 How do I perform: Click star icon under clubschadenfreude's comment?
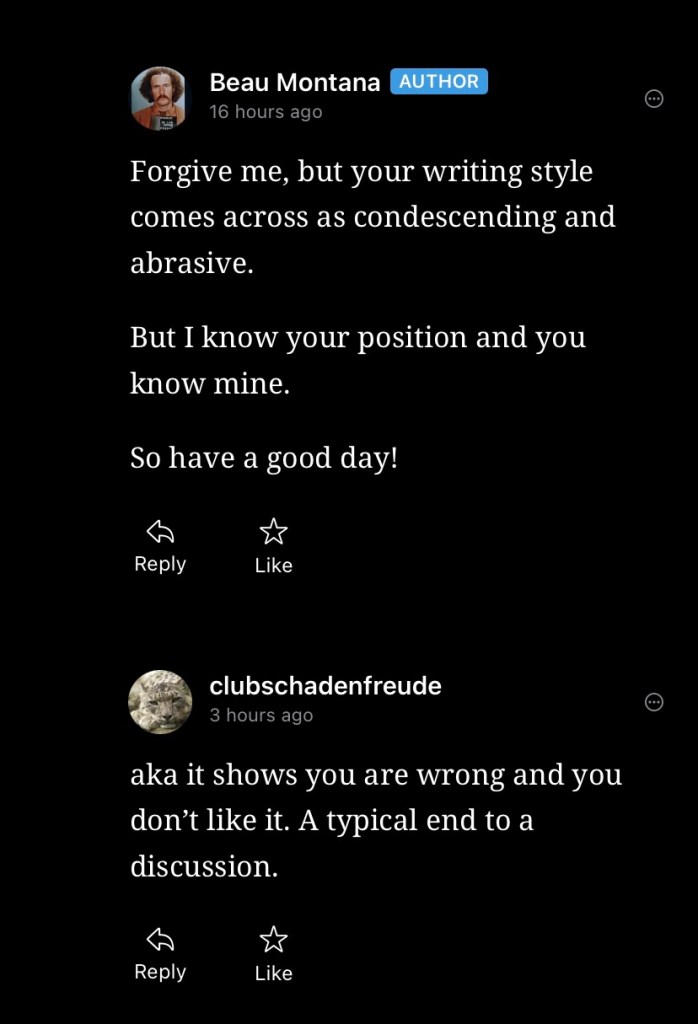(273, 939)
